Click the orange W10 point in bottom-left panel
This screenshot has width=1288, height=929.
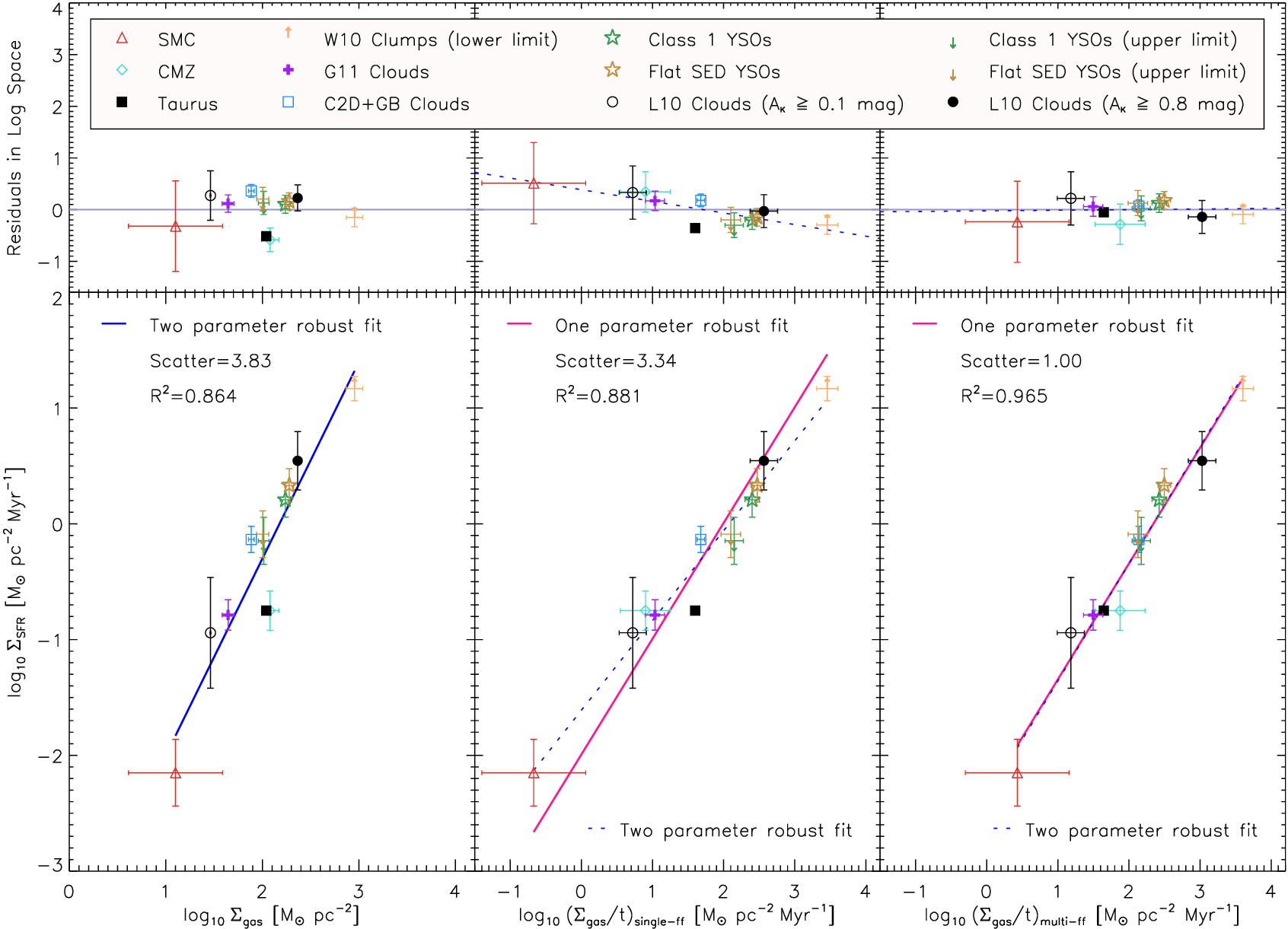click(x=354, y=388)
